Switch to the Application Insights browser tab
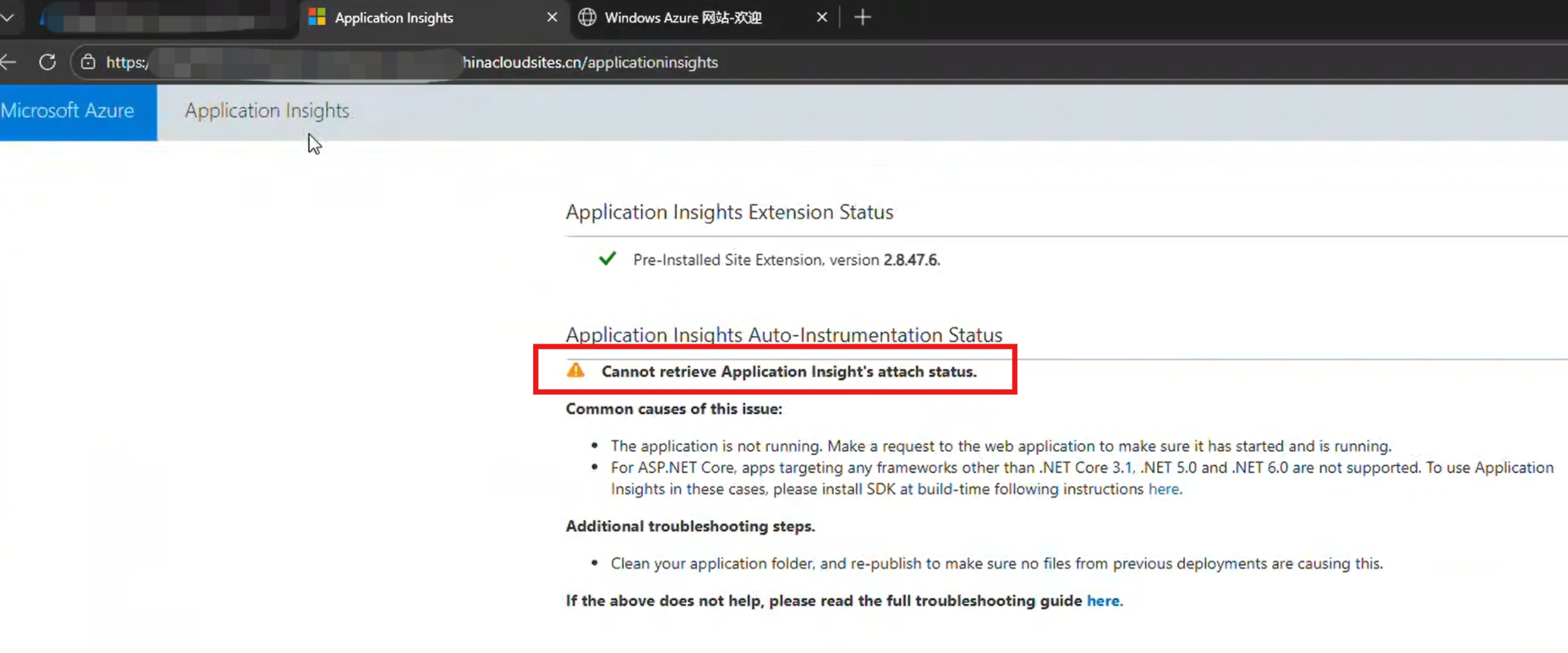This screenshot has width=1568, height=653. point(434,17)
